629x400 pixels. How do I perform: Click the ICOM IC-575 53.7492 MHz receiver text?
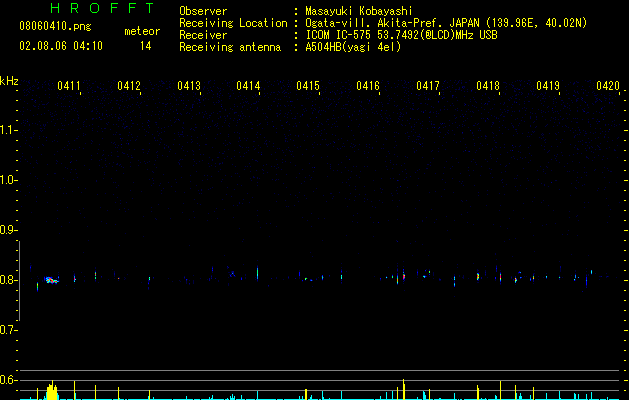point(401,35)
